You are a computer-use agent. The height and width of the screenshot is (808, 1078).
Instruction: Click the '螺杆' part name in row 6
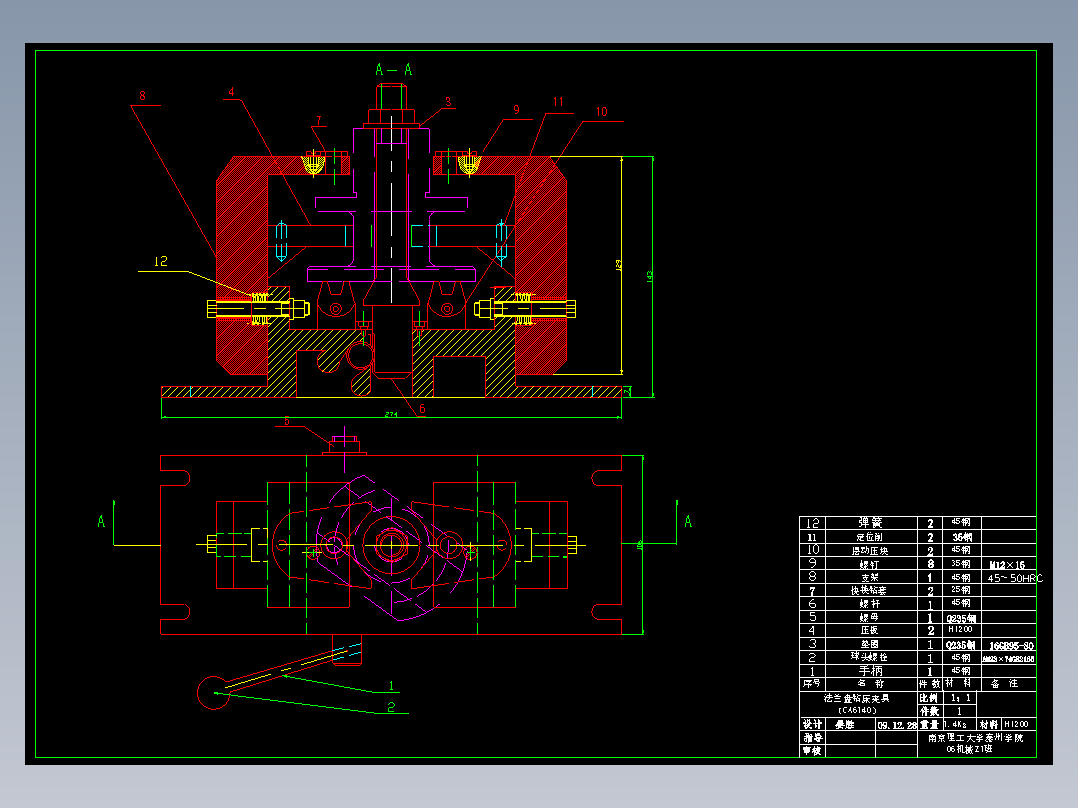click(870, 604)
